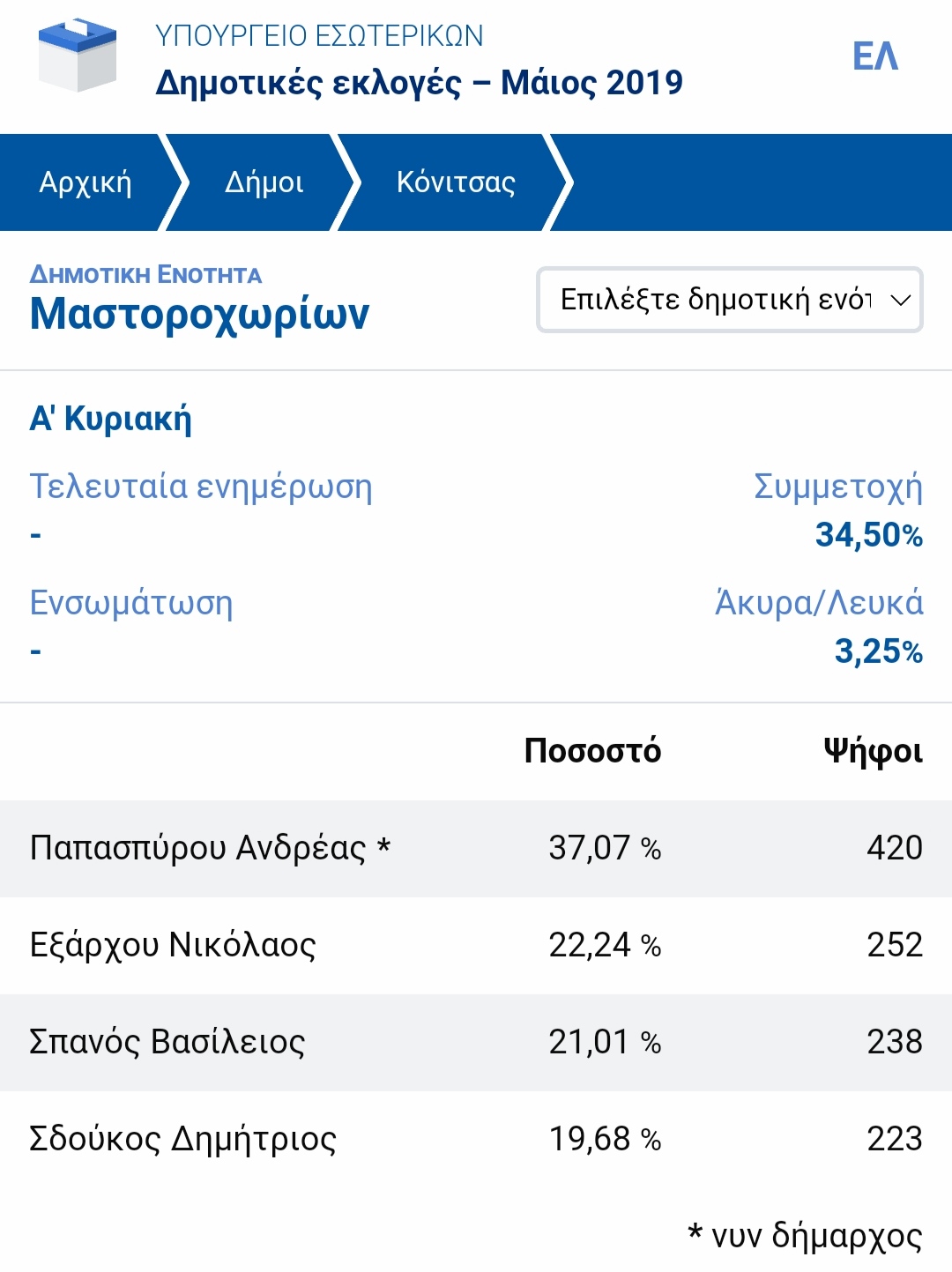Click the Ποσοστό column header
This screenshot has width=952, height=1272.
click(592, 751)
